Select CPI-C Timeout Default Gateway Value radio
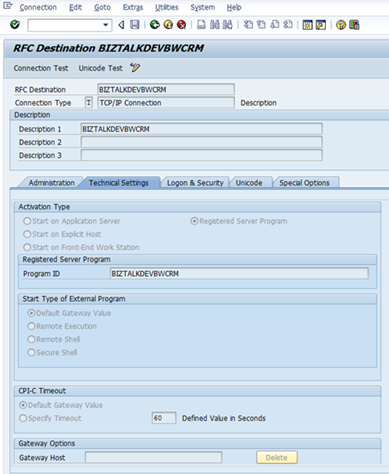Screen dimensions: 389x474 point(23,405)
